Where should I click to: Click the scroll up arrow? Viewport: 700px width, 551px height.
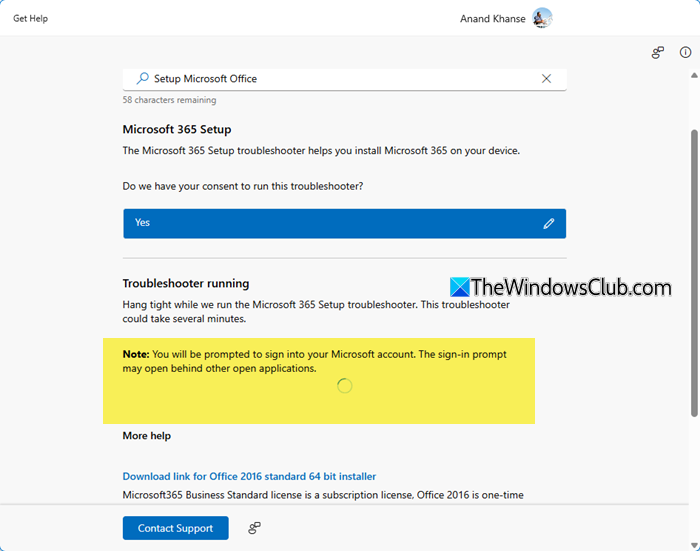(x=694, y=75)
